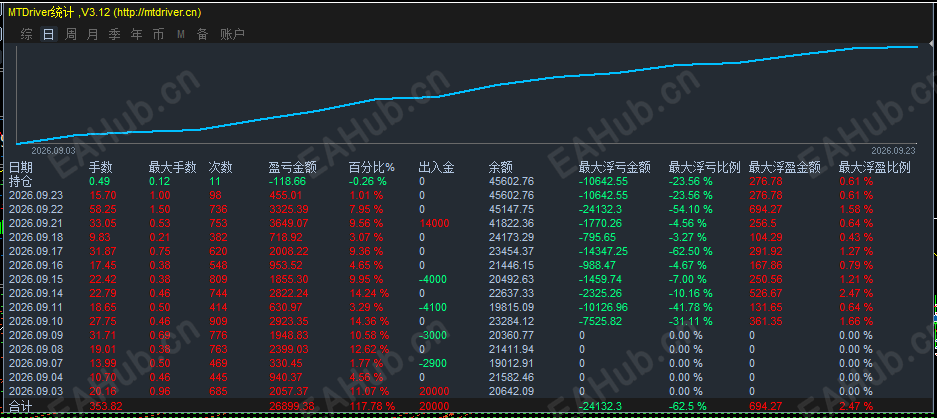Click total profit 26899.38
This screenshot has width=937, height=418.
pos(292,407)
